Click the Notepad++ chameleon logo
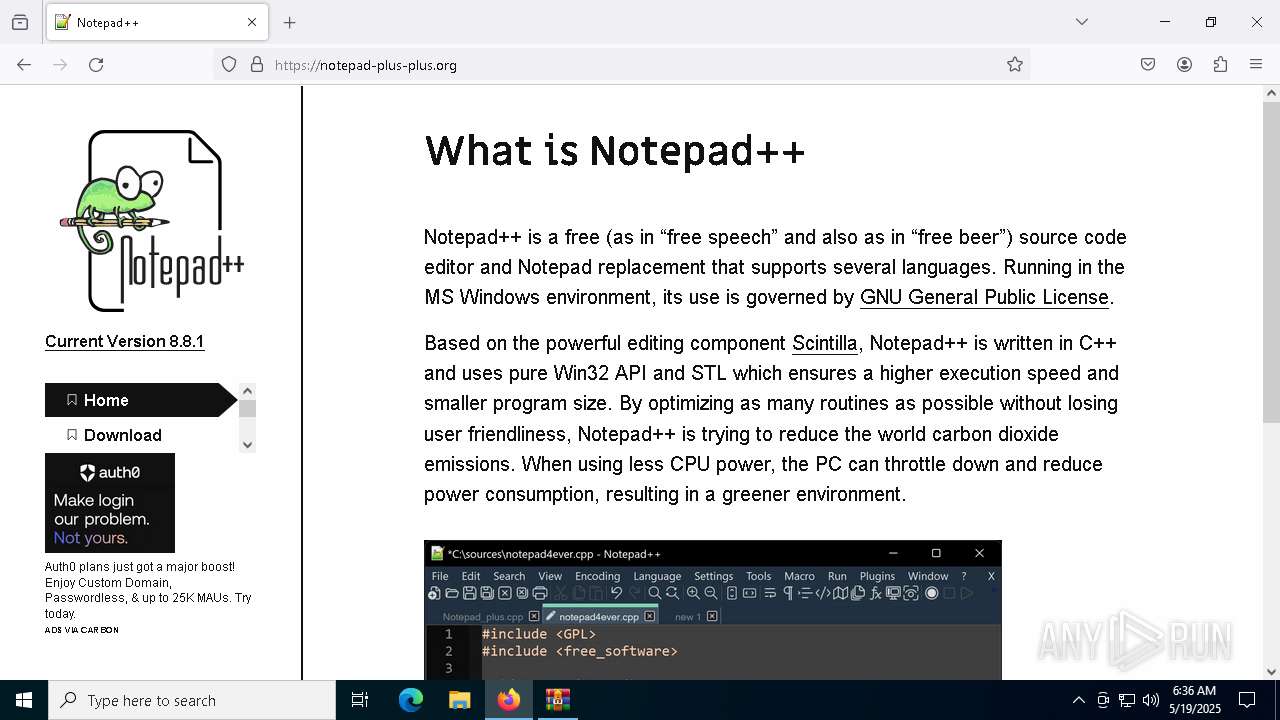Image resolution: width=1280 pixels, height=720 pixels. (152, 221)
